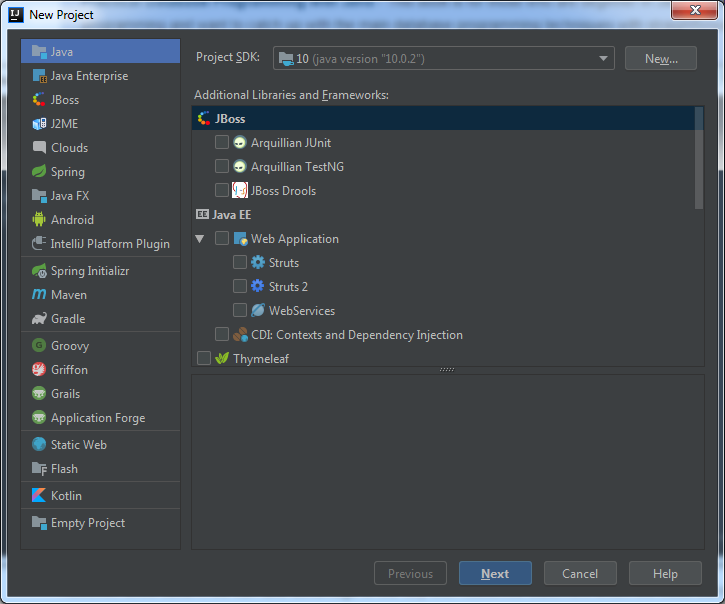The image size is (725, 604).
Task: Click the WebServices planet icon
Action: [x=258, y=310]
